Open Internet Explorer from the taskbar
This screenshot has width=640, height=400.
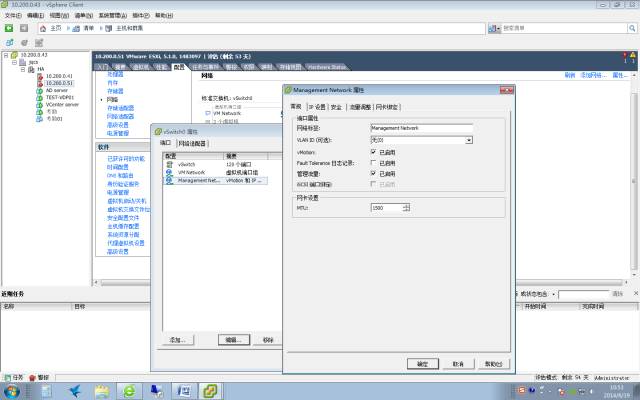(129, 391)
